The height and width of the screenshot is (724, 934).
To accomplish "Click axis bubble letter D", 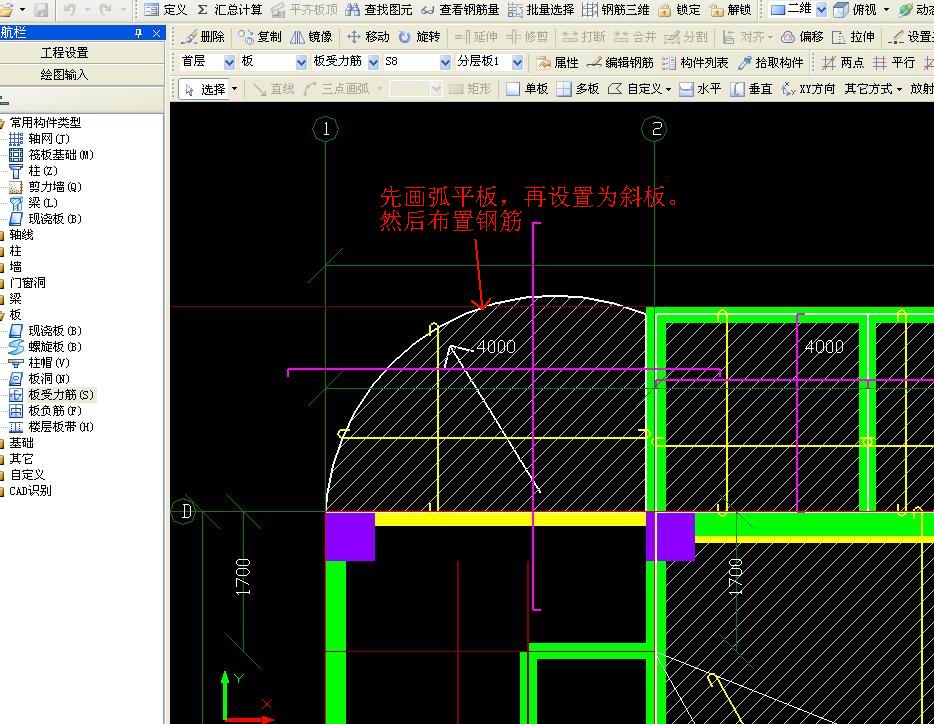I will pos(185,511).
